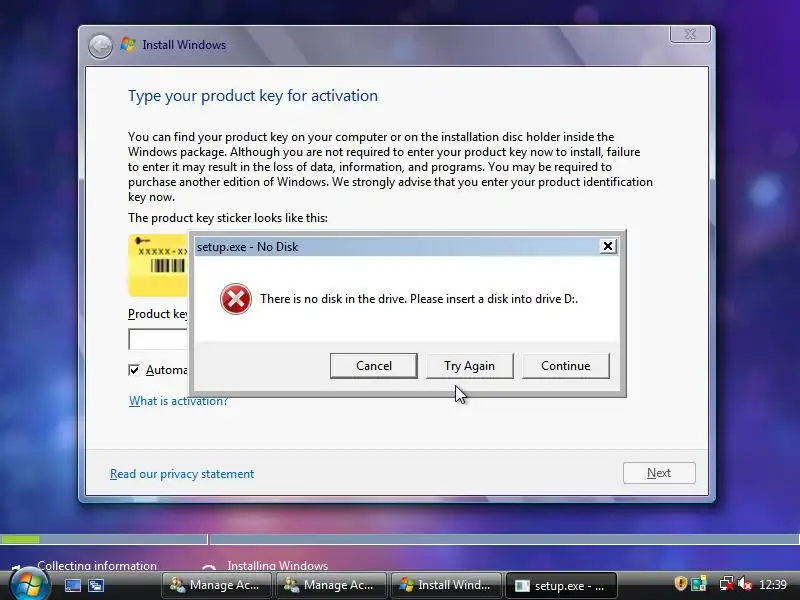Image resolution: width=800 pixels, height=600 pixels.
Task: Open the Read our privacy statement link
Action: pyautogui.click(x=182, y=474)
